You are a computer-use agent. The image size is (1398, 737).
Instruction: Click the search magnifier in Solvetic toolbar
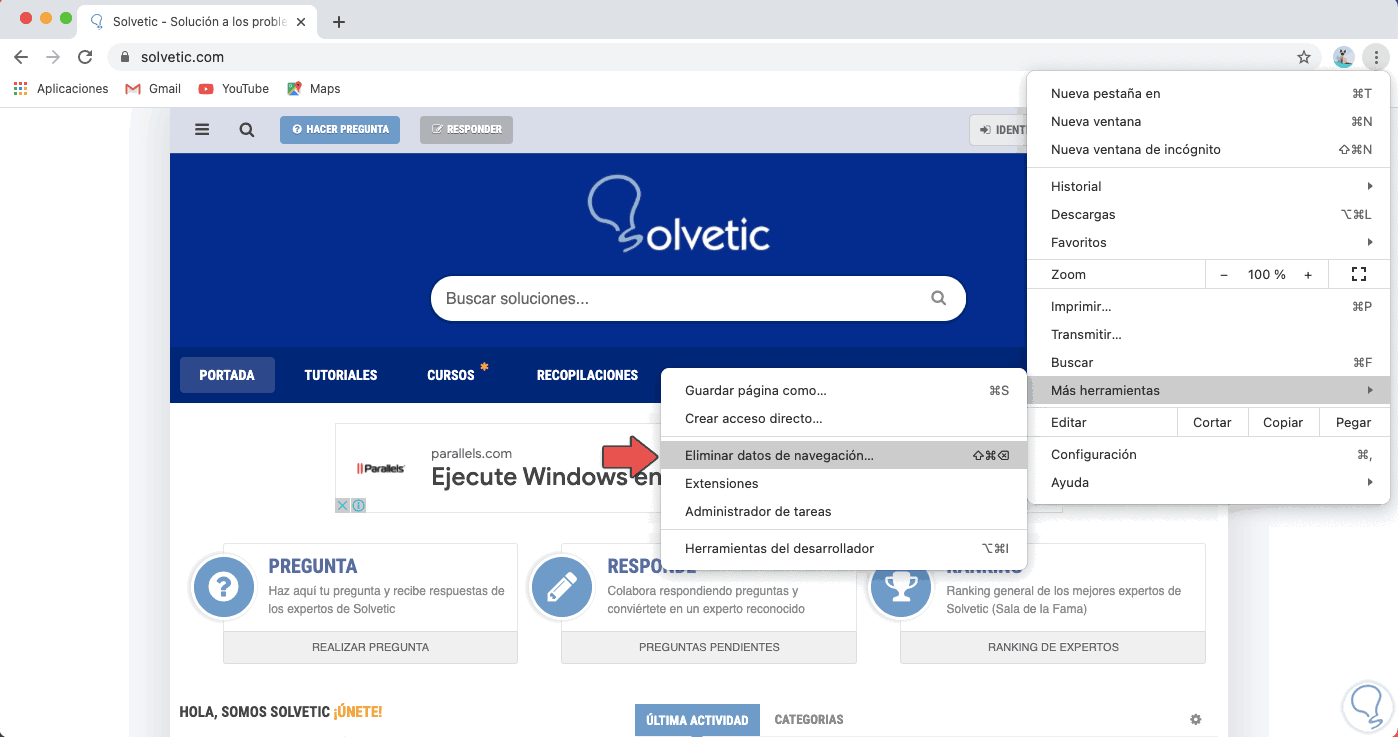[x=247, y=130]
